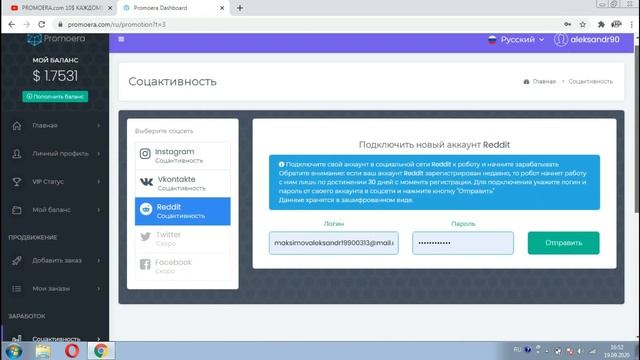Select the Instagram Соцактивность option
The image size is (640, 360).
click(182, 156)
